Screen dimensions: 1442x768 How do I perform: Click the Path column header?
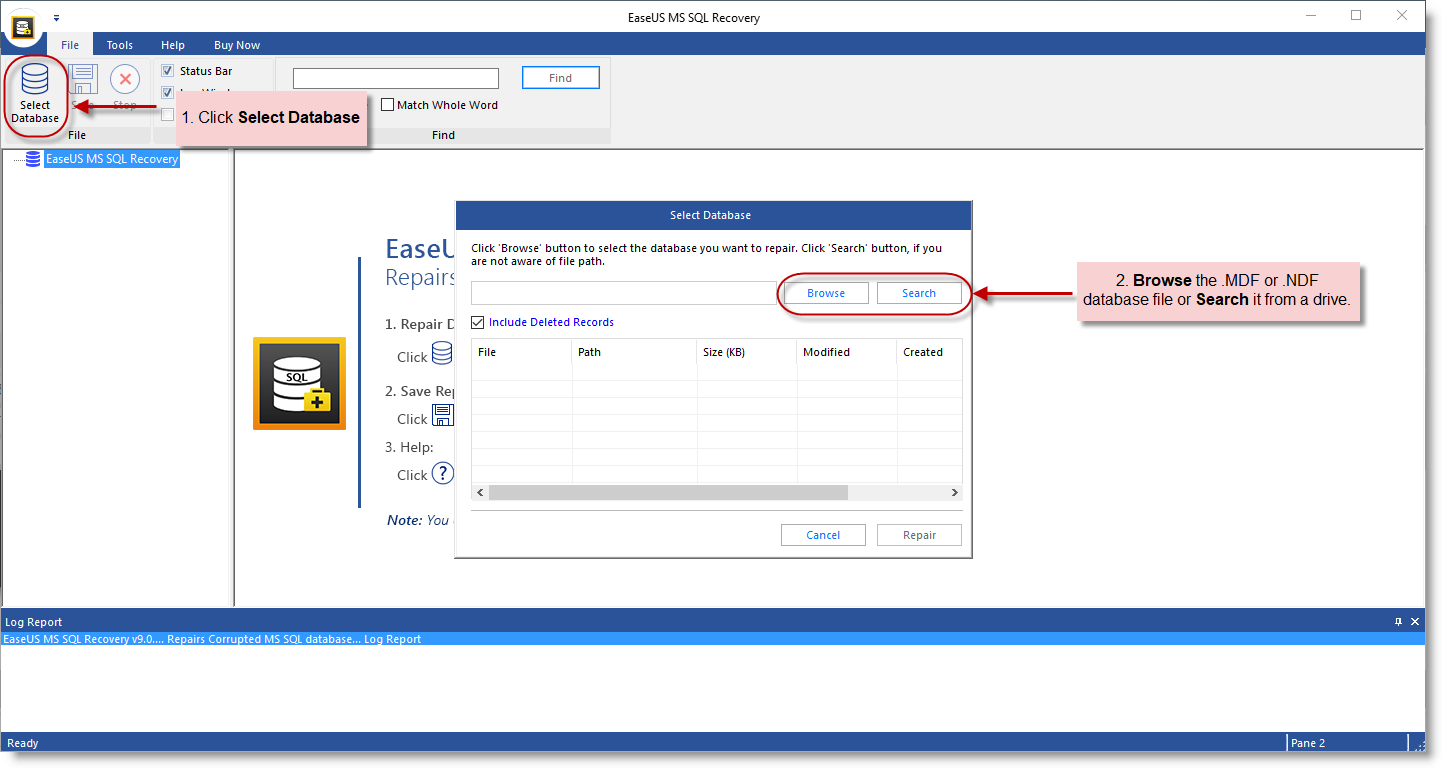pyautogui.click(x=634, y=352)
